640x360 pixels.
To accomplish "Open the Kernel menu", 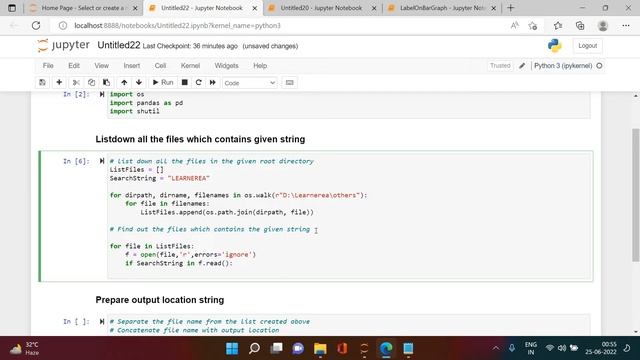I will point(190,66).
